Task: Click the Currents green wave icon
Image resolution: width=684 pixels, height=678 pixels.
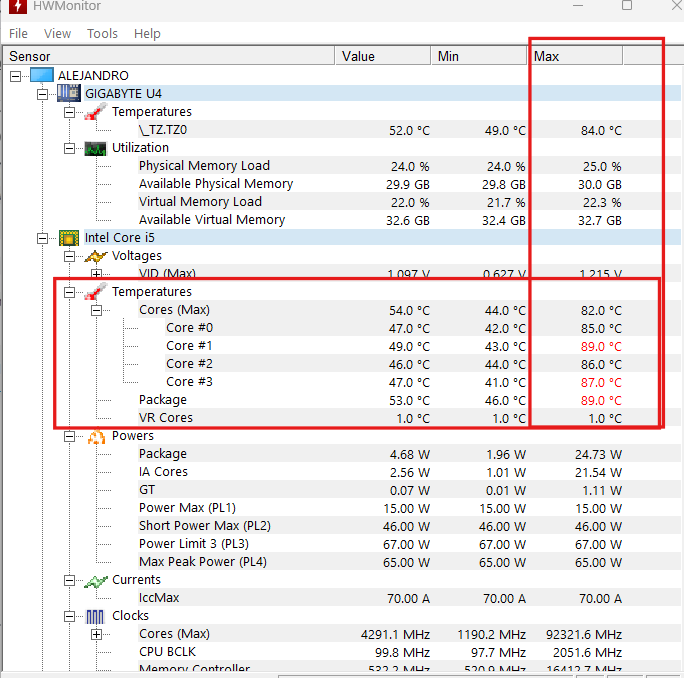Action: click(x=96, y=580)
